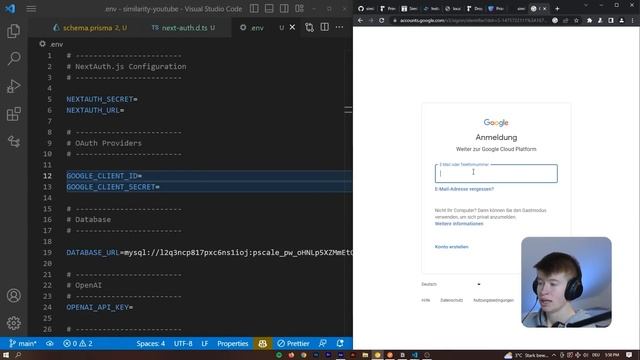Click the GOOGLE_CLIENT_SECRET= line in the editor
The height and width of the screenshot is (360, 640).
113,187
